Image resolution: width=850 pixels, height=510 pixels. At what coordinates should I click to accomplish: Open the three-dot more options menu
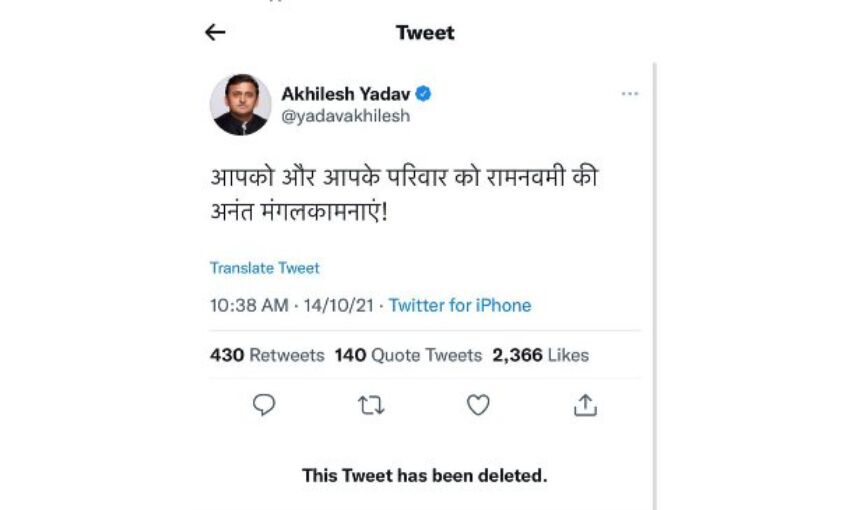point(629,94)
